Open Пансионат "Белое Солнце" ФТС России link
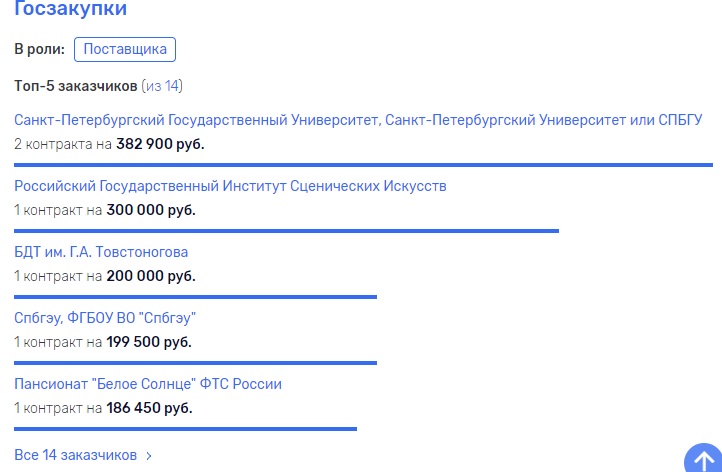 click(148, 384)
